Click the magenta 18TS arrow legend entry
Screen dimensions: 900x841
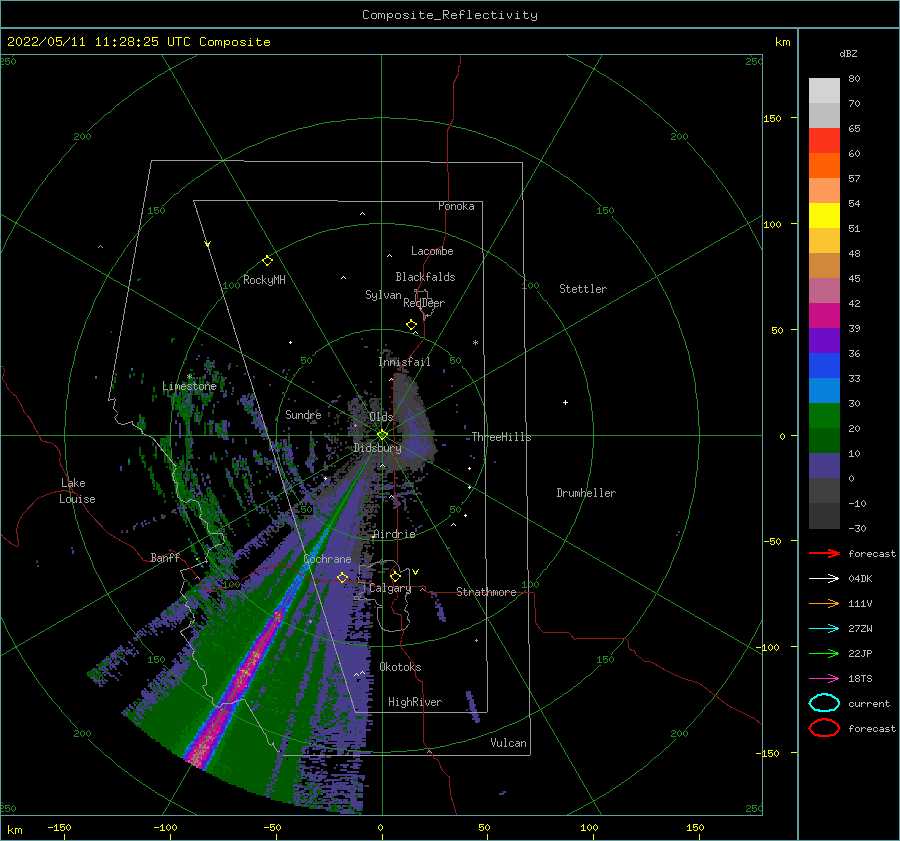point(824,679)
